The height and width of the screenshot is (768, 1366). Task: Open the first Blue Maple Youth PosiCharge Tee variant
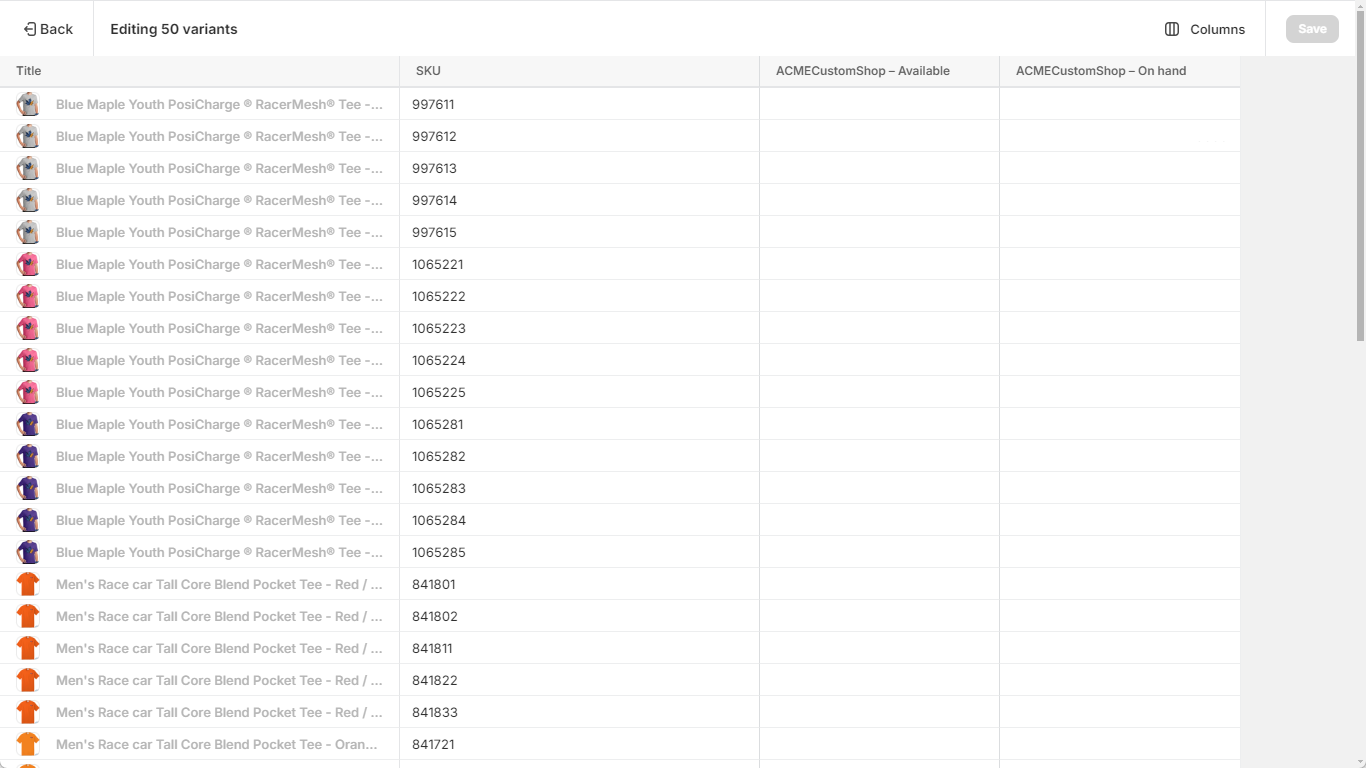point(220,103)
